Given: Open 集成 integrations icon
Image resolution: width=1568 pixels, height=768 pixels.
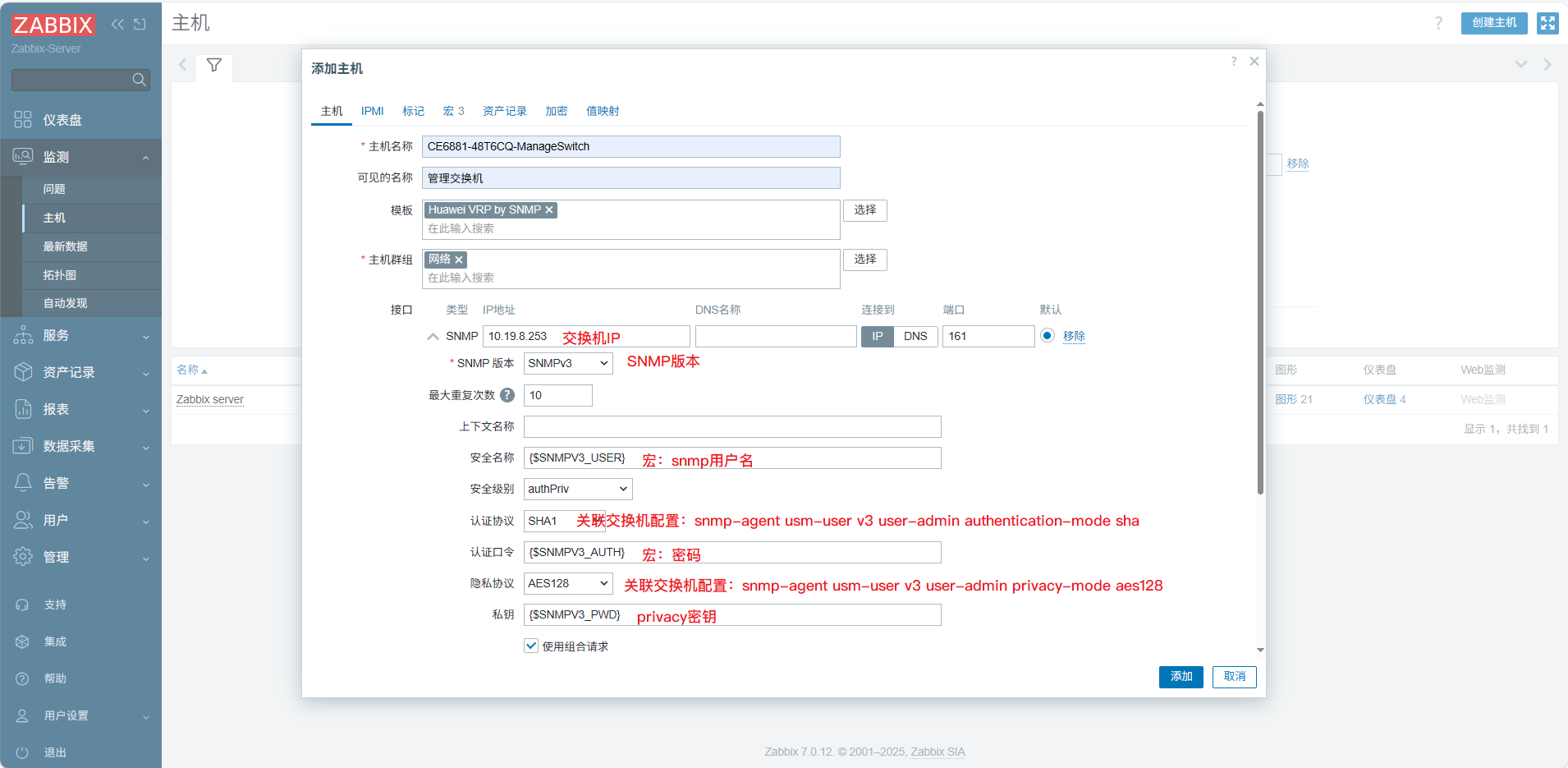Looking at the screenshot, I should click(x=22, y=642).
